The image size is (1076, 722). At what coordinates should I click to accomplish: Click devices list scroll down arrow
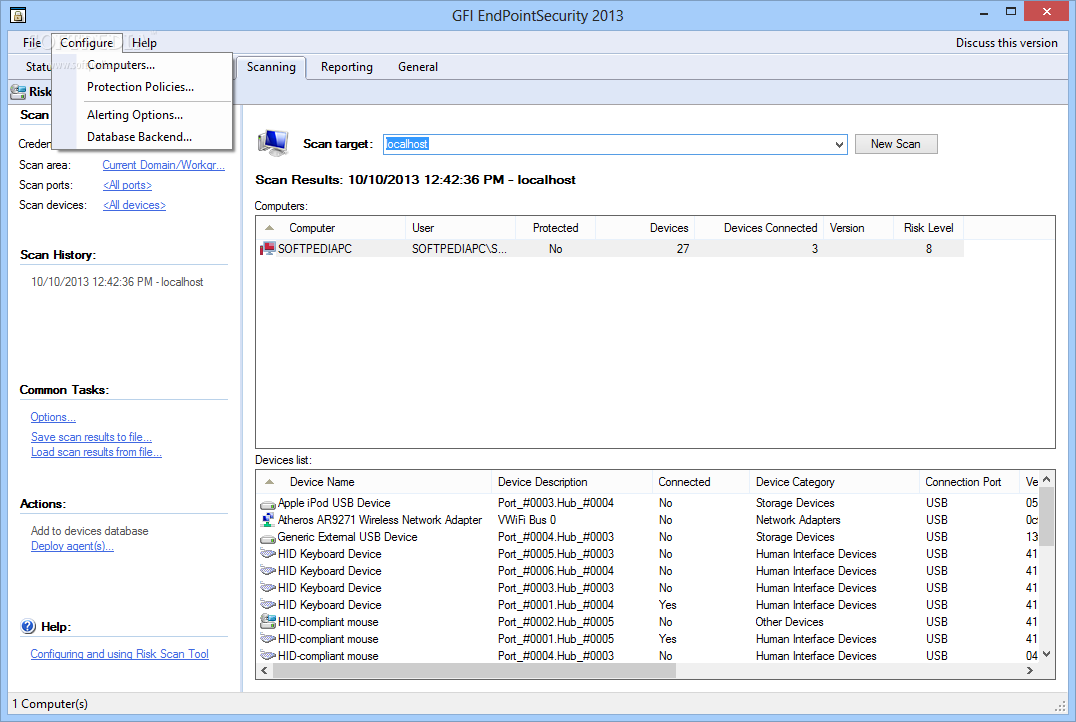[x=1046, y=655]
